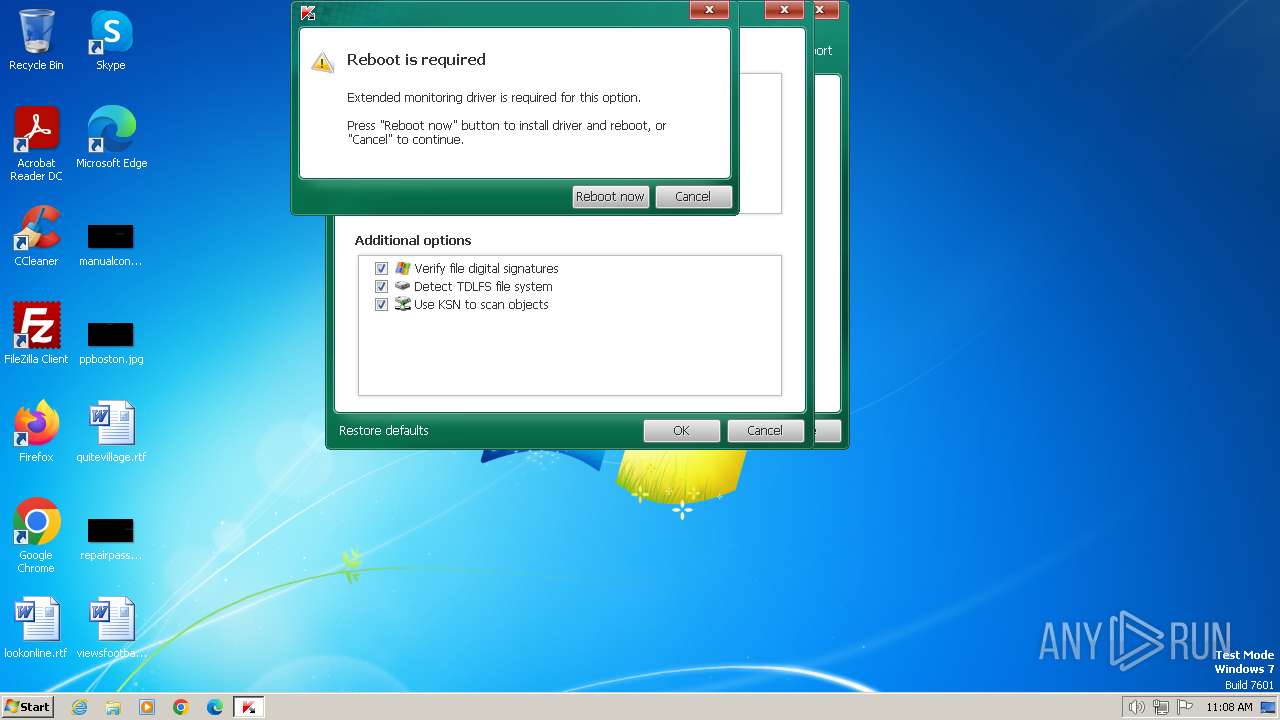
Task: Toggle Use KSN to scan objects checkbox
Action: click(x=381, y=304)
